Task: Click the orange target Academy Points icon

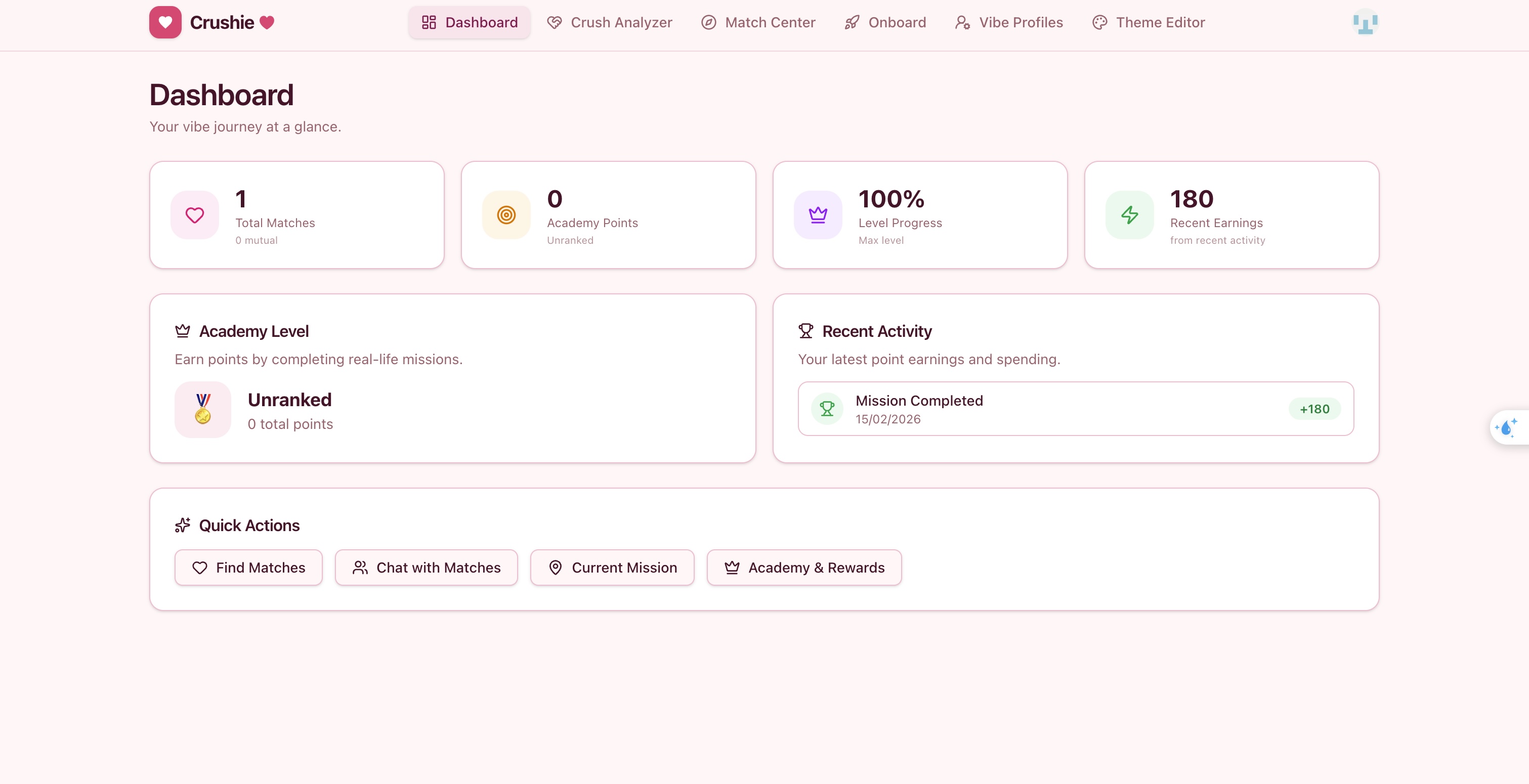Action: pyautogui.click(x=506, y=215)
